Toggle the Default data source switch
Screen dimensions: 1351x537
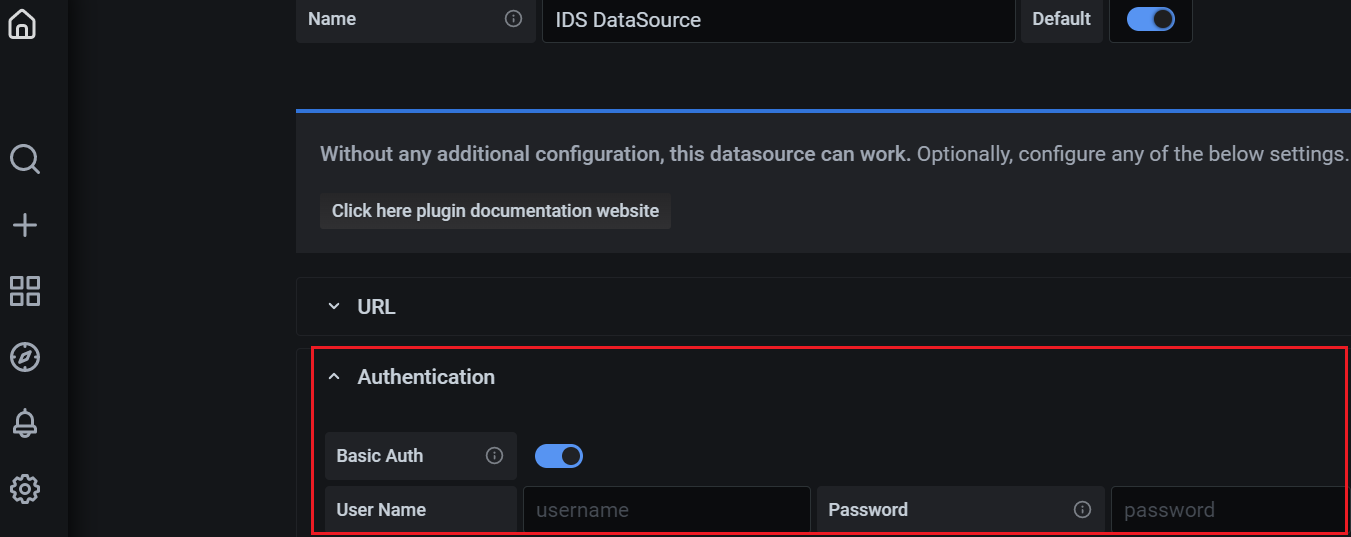[x=1150, y=19]
